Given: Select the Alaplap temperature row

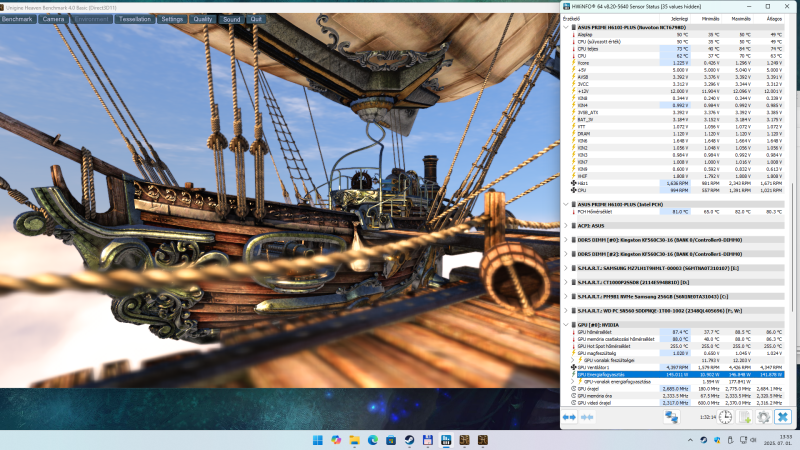Looking at the screenshot, I should point(679,35).
